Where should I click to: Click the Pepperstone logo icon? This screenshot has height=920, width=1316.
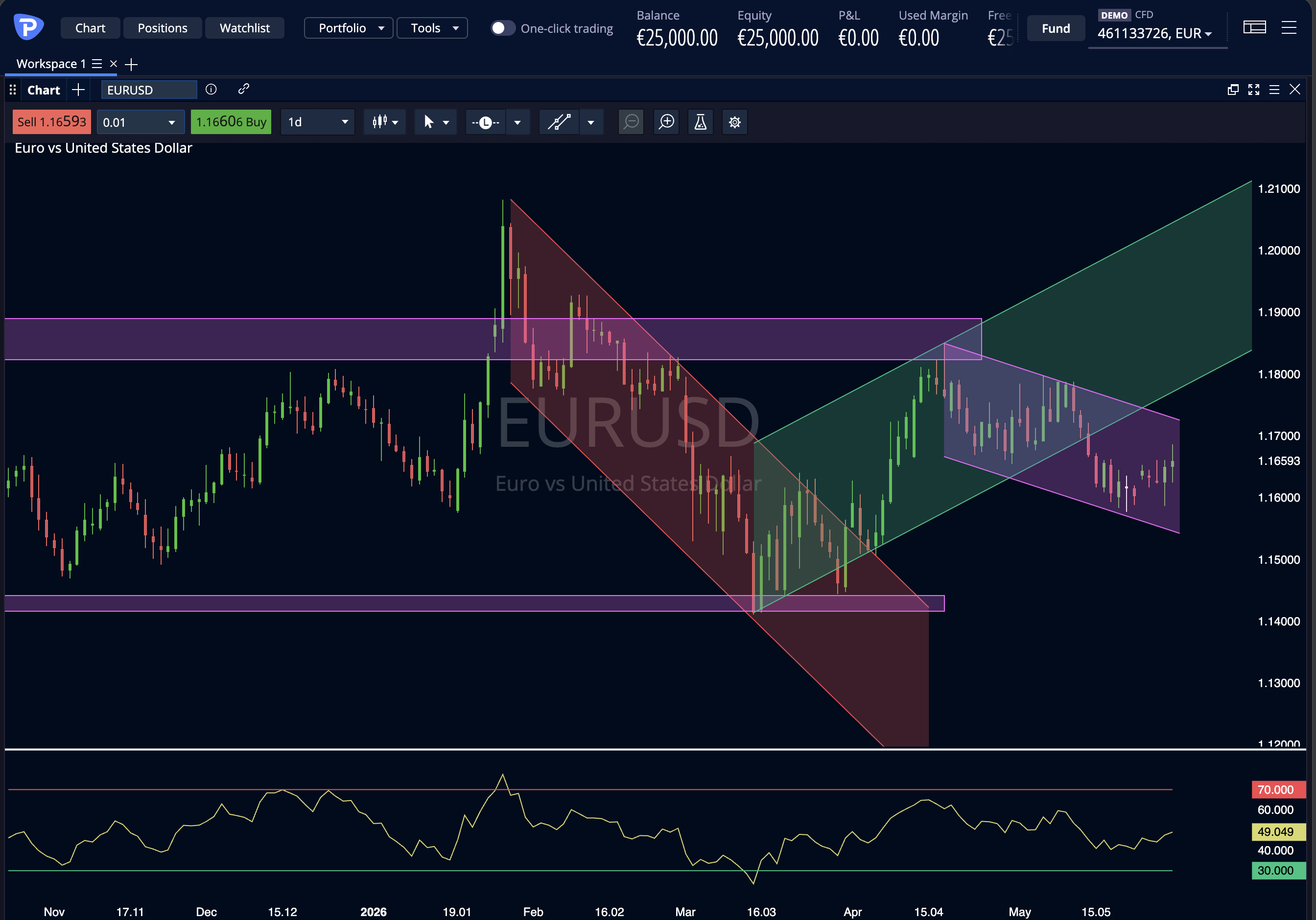point(28,26)
